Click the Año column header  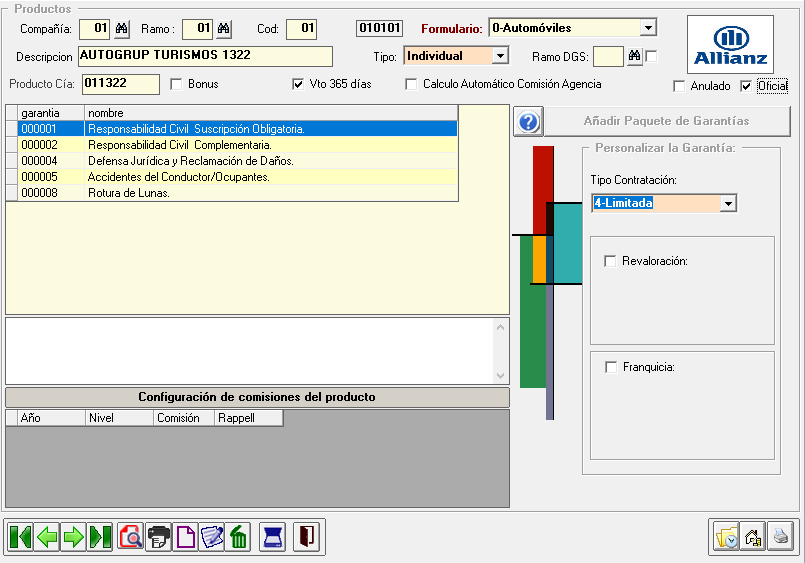[x=51, y=418]
